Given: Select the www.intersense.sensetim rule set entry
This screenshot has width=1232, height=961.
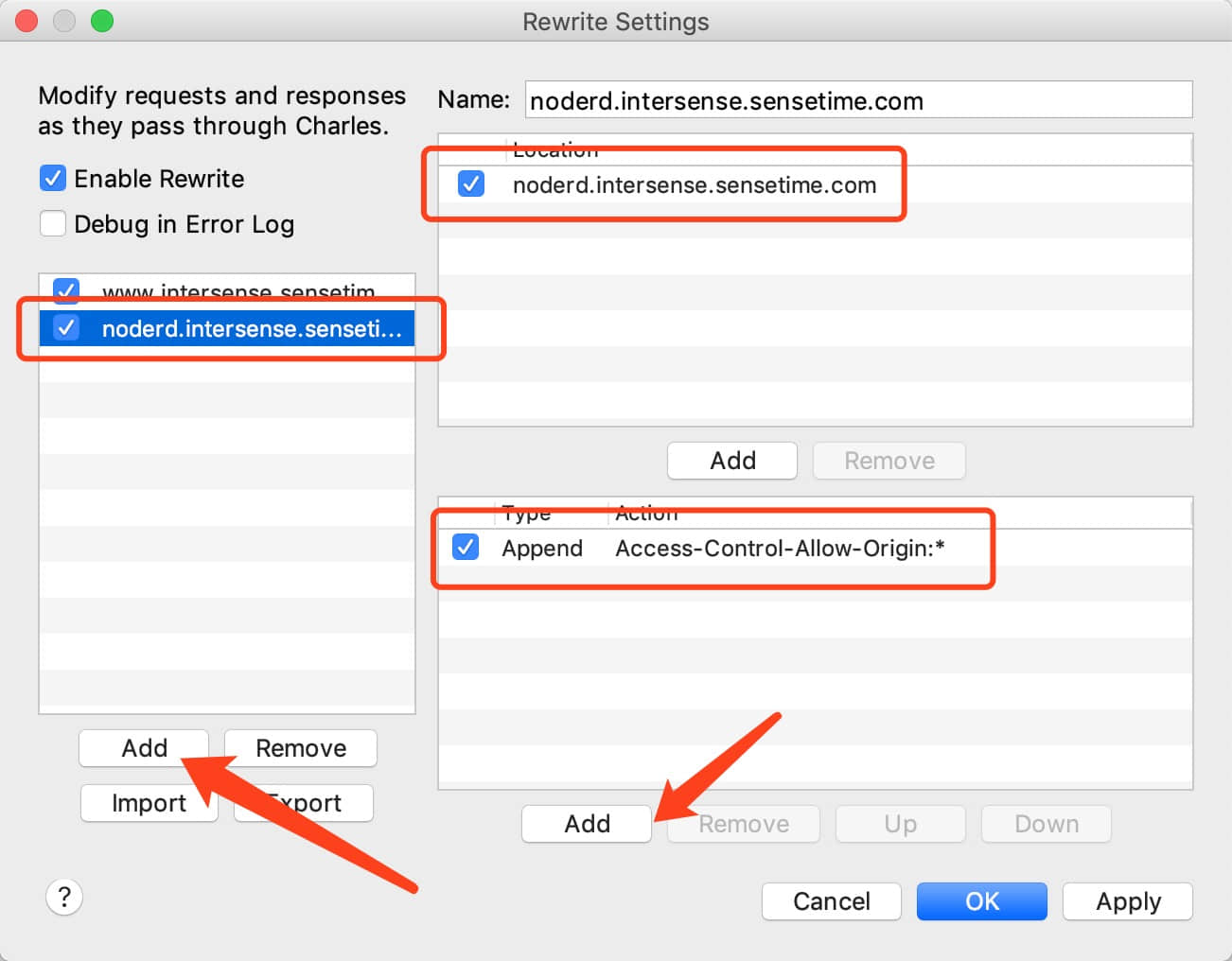Looking at the screenshot, I should (238, 292).
